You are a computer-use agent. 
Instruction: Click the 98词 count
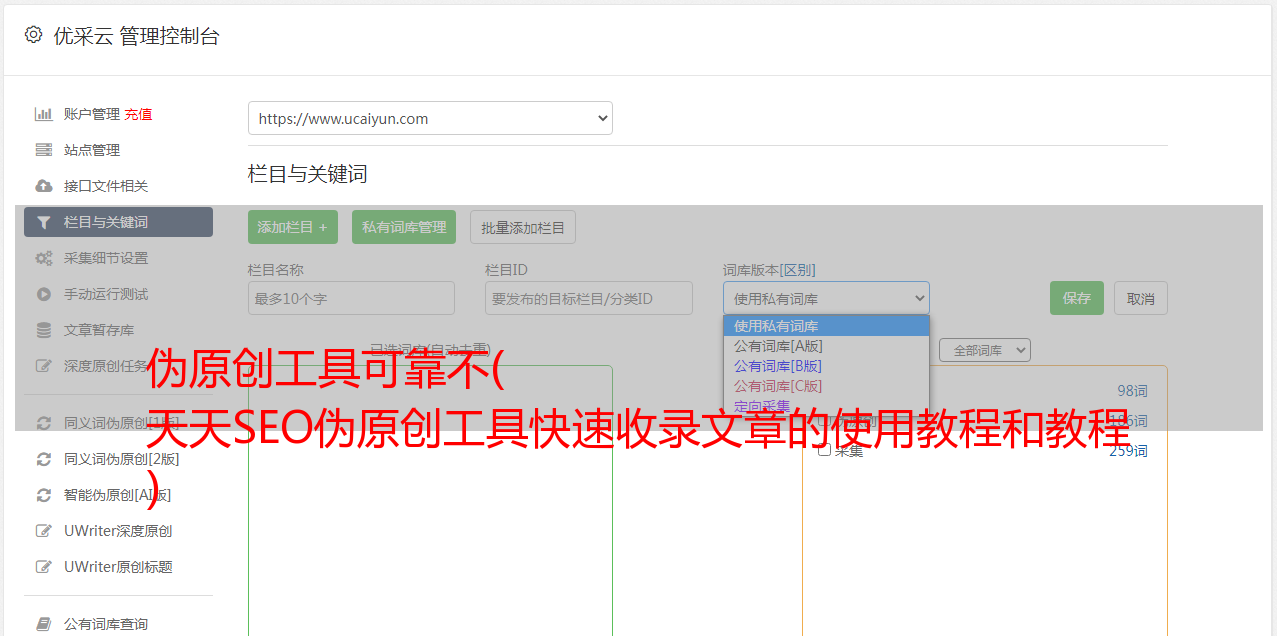point(1132,391)
